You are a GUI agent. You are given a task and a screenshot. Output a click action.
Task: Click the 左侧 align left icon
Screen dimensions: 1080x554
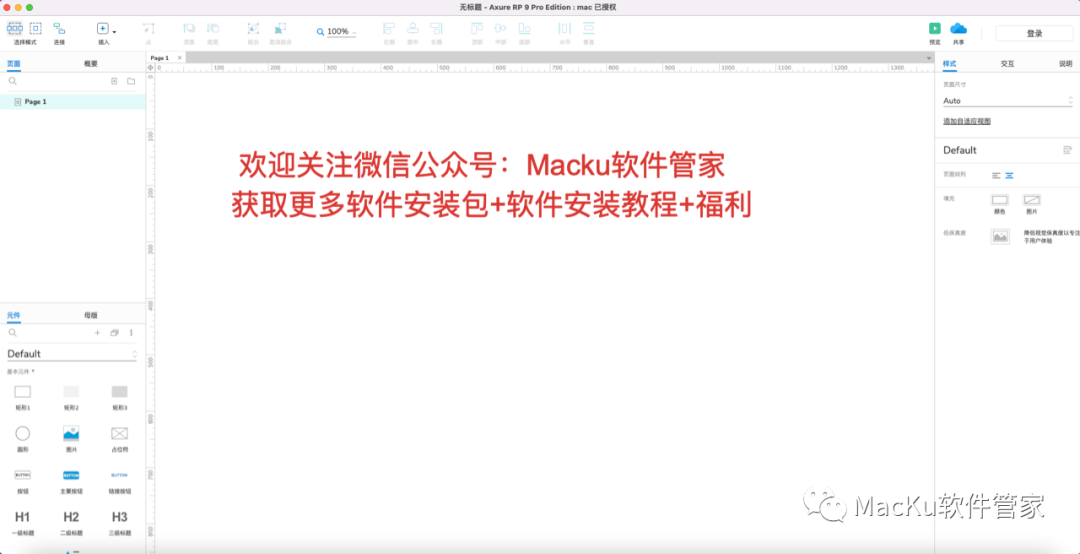point(388,29)
